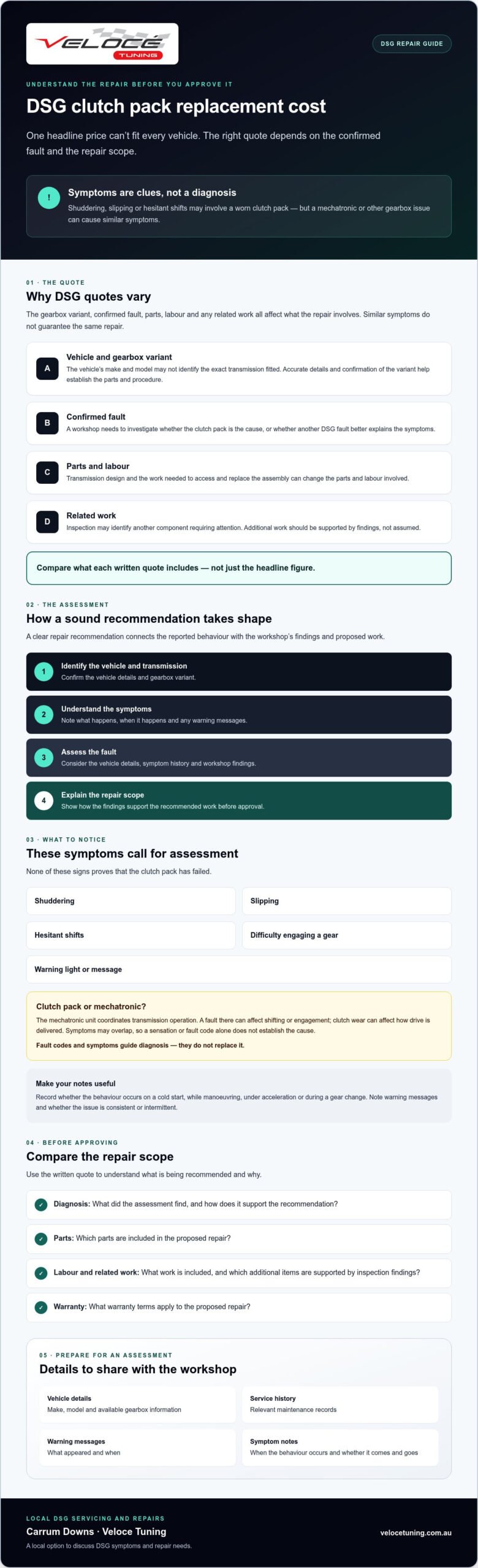
Task: Select the Warning light or message tile
Action: [x=239, y=970]
